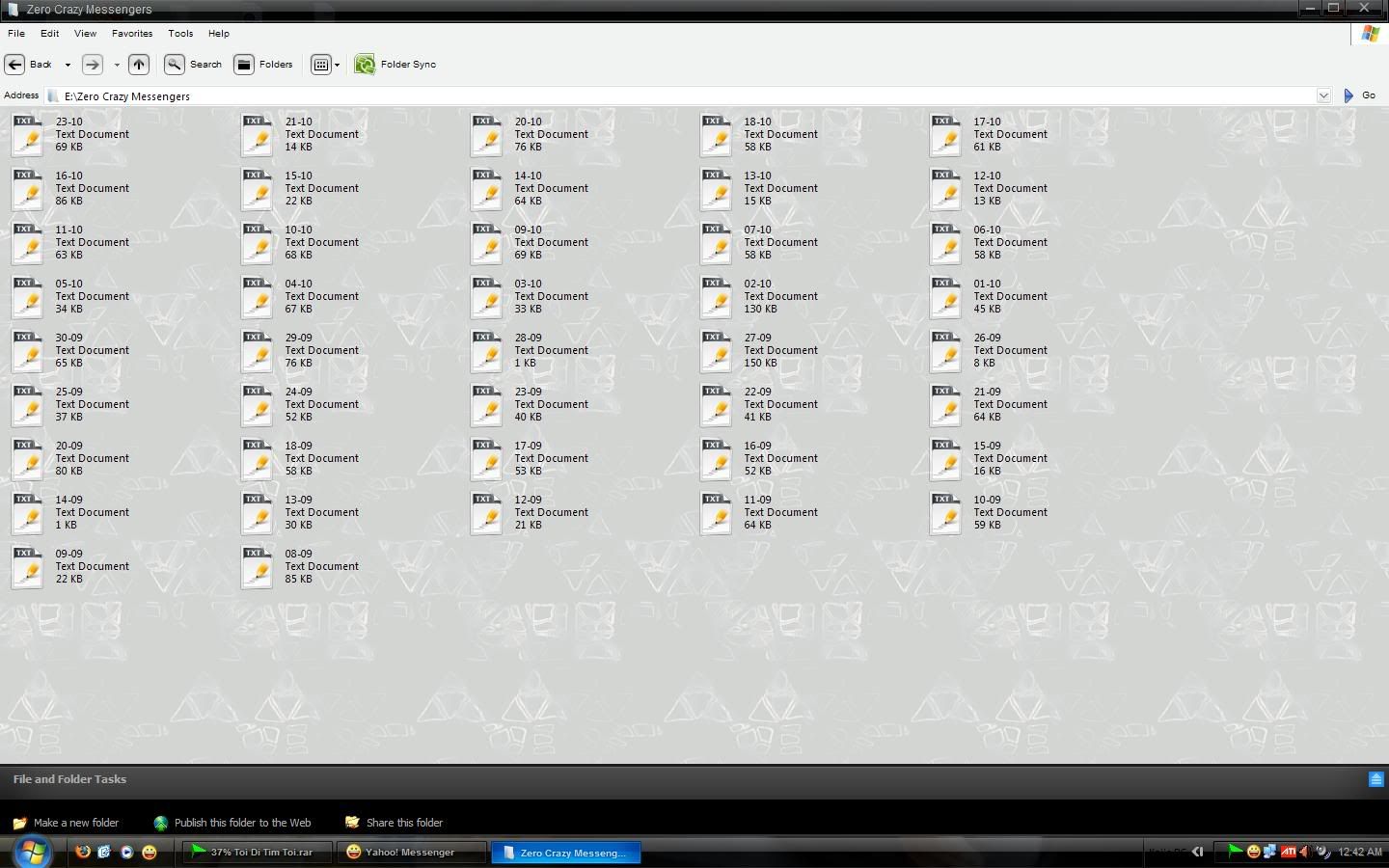
Task: Click the Back arrow button
Action: 15,65
